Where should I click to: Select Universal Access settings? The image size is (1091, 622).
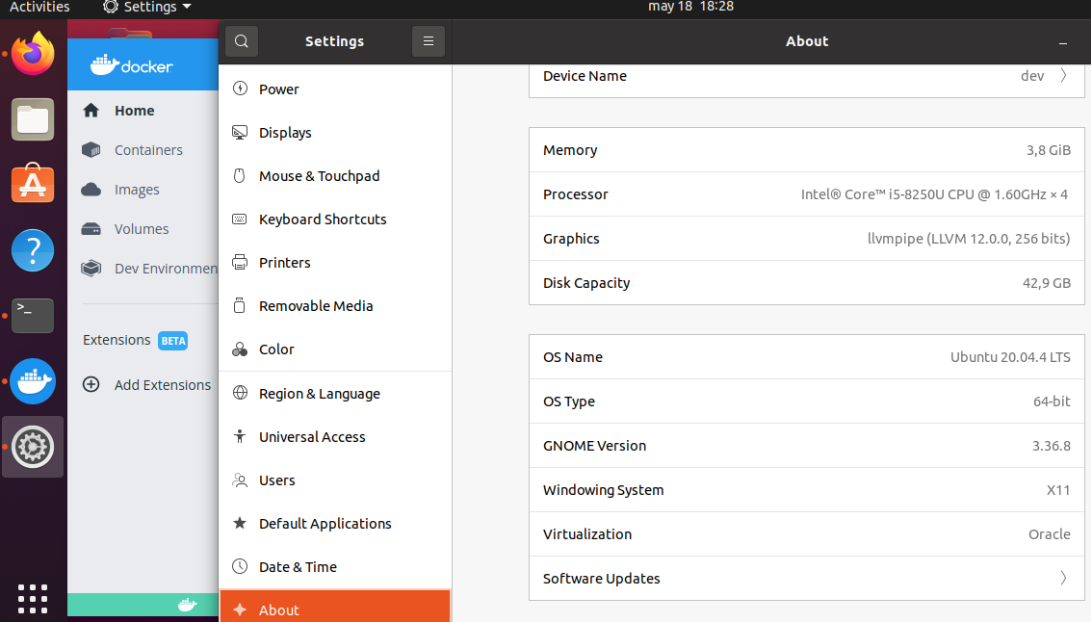click(x=335, y=436)
